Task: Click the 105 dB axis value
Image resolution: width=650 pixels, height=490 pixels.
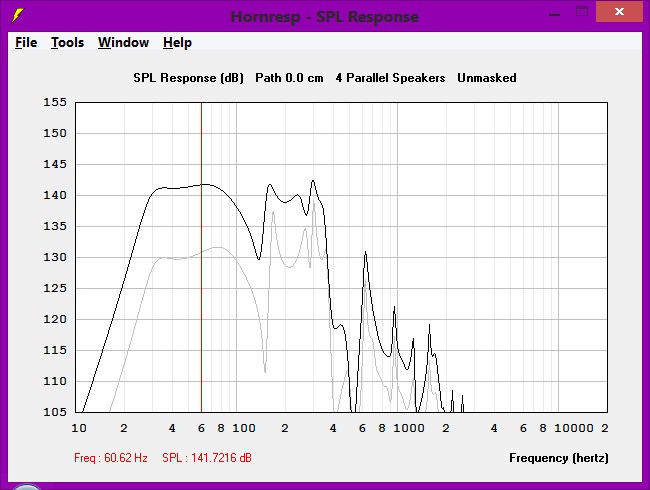Action: tap(55, 412)
